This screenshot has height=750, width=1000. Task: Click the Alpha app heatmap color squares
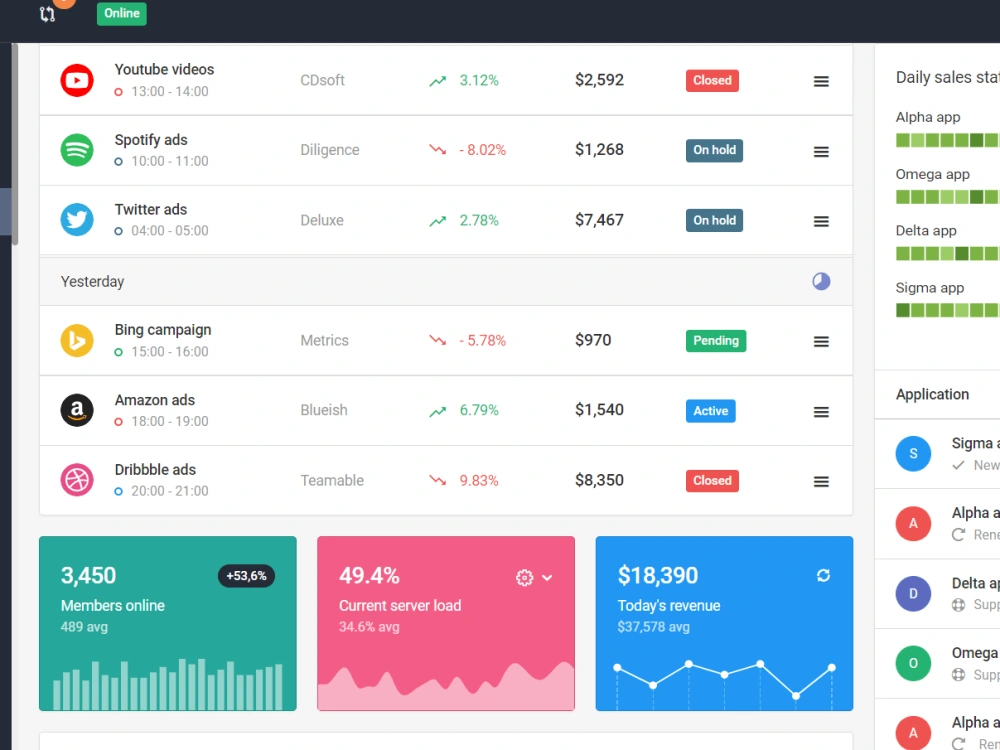click(x=948, y=140)
